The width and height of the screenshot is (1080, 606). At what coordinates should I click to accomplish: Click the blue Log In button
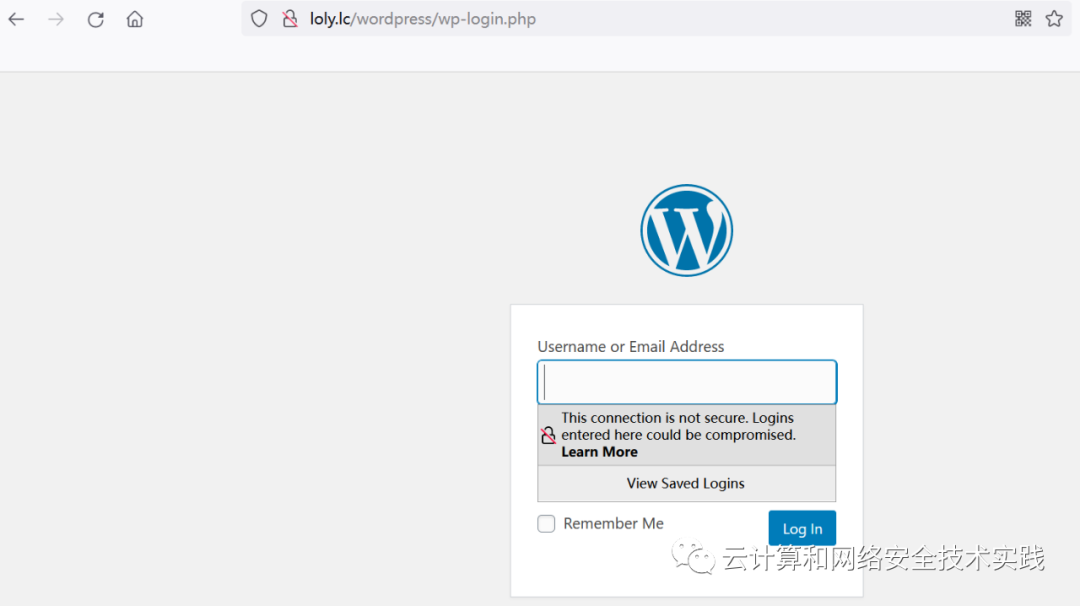[x=802, y=528]
